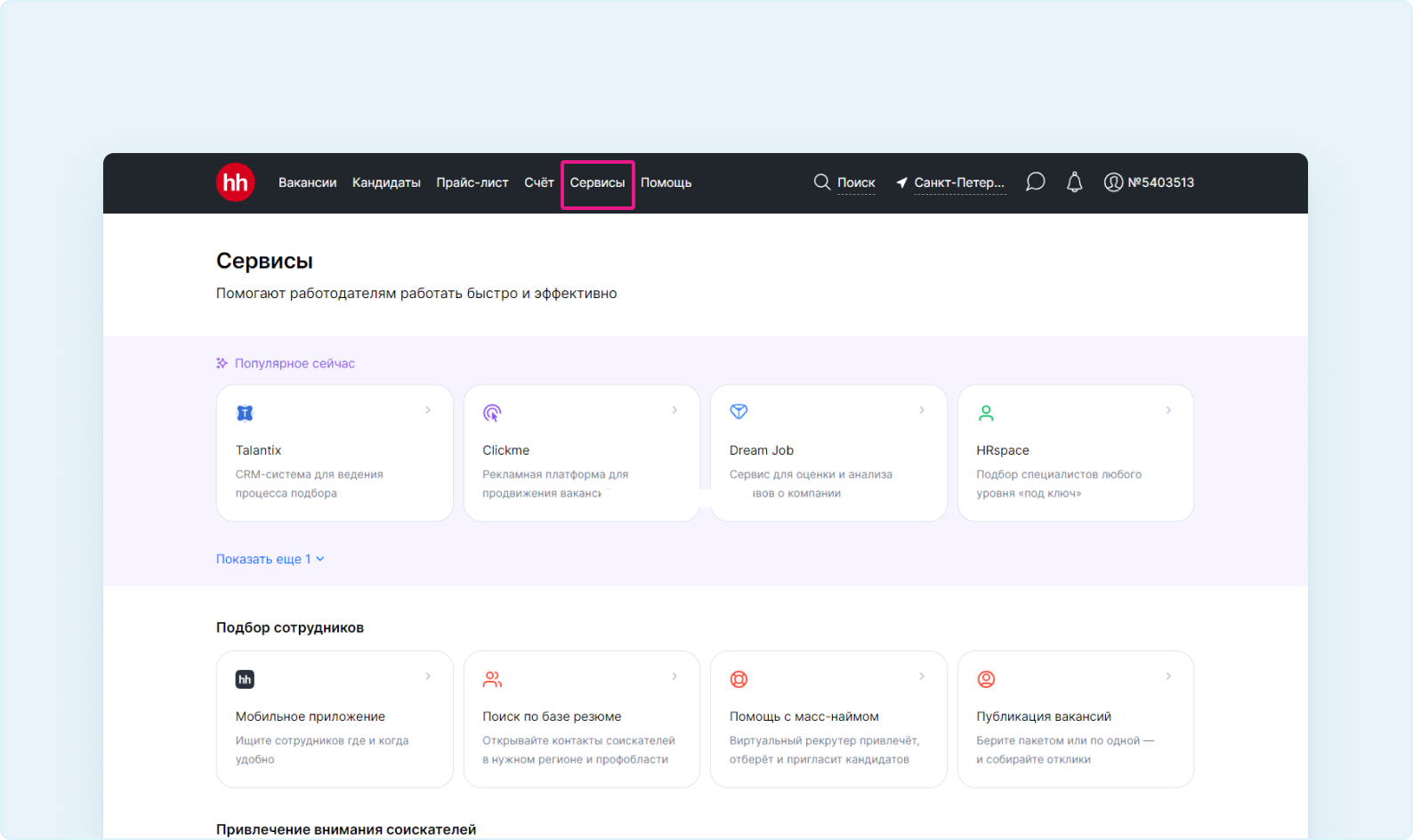Click the Поиск link

click(856, 182)
